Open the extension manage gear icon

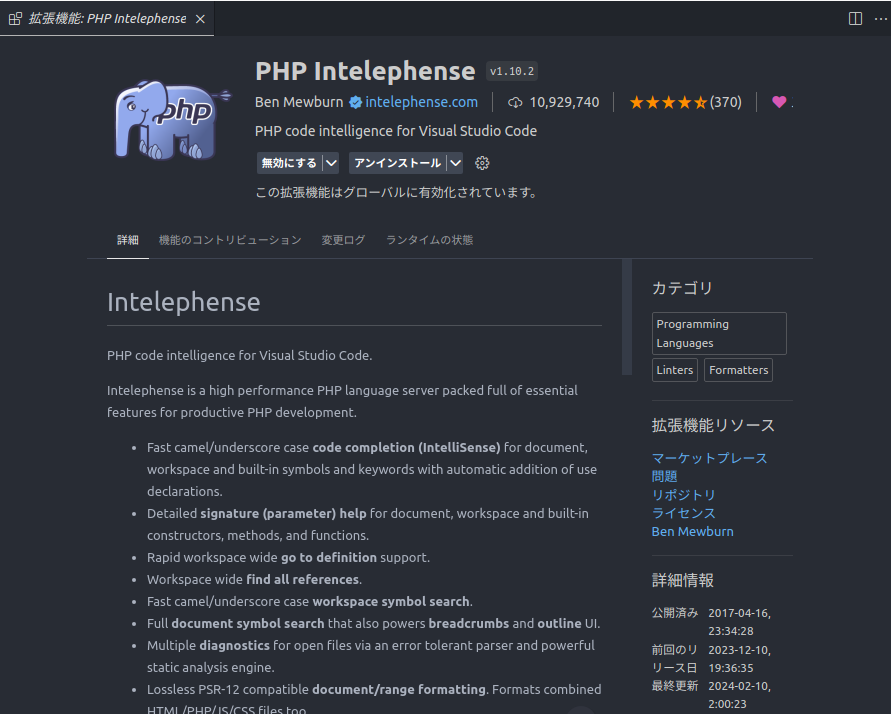[482, 163]
